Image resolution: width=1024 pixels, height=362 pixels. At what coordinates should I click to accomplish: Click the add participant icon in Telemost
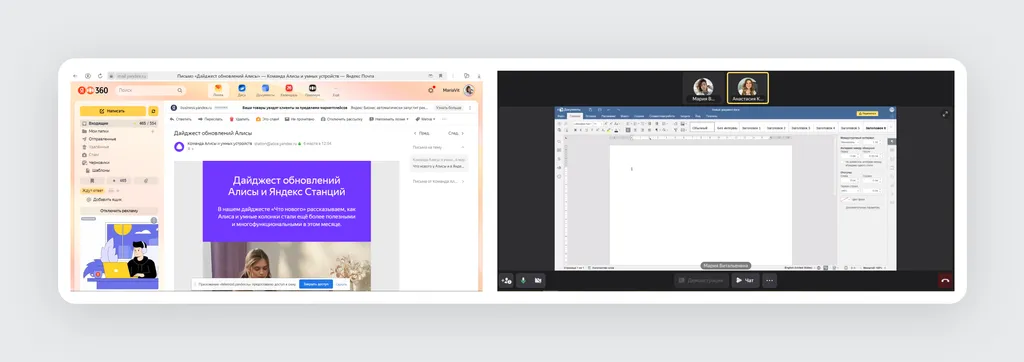506,280
